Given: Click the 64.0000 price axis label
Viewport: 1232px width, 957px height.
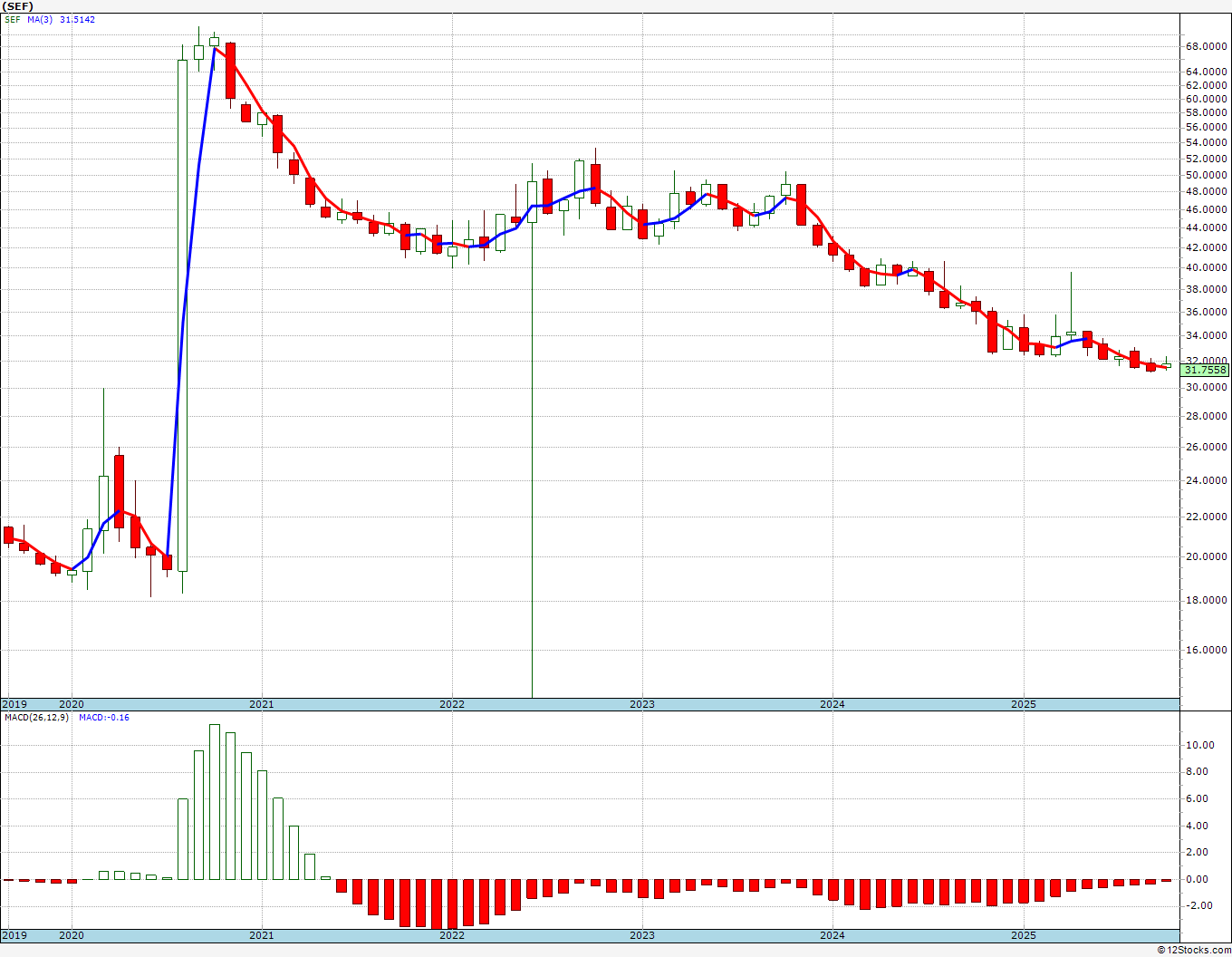Looking at the screenshot, I should click(x=1207, y=72).
